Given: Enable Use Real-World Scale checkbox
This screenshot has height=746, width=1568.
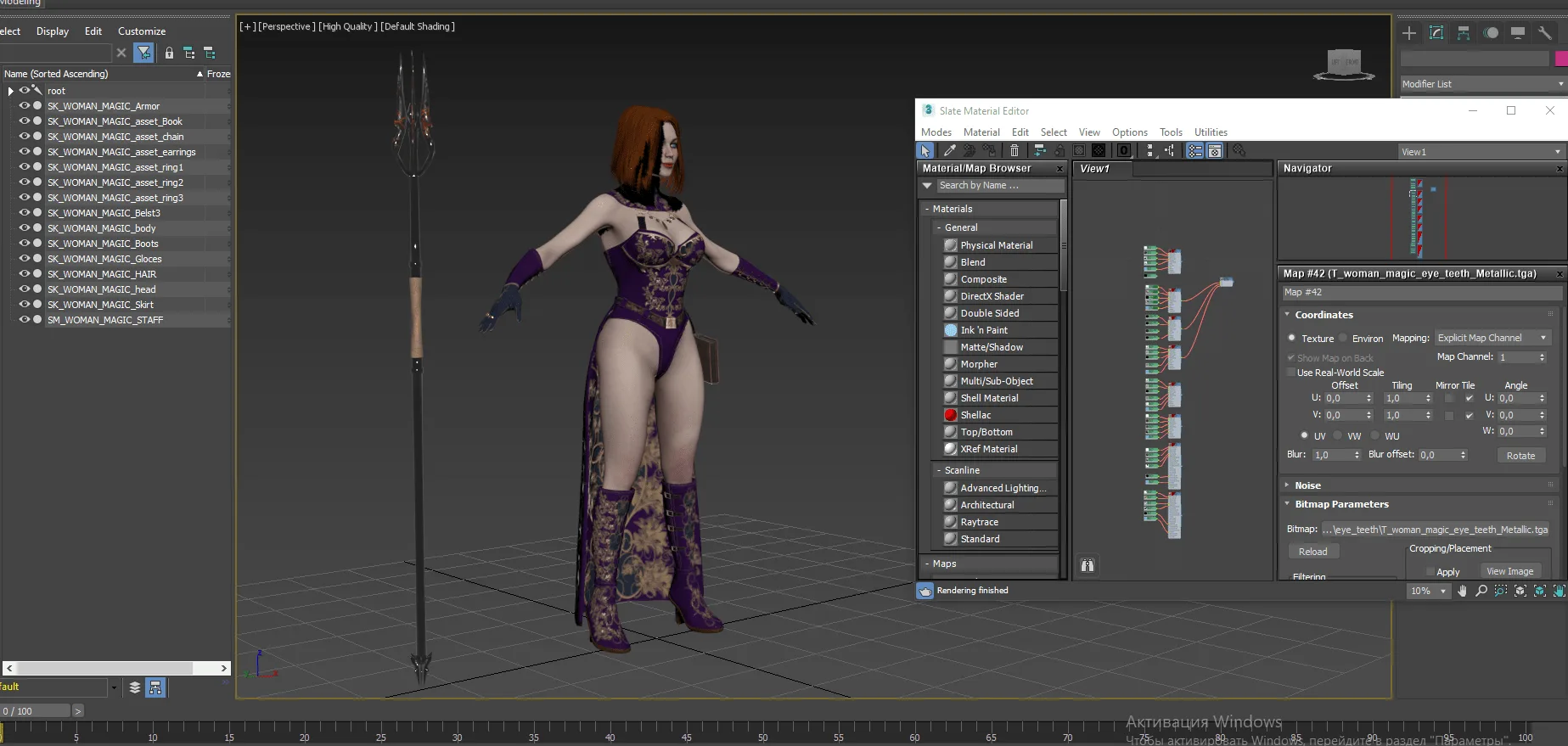Looking at the screenshot, I should (1291, 373).
